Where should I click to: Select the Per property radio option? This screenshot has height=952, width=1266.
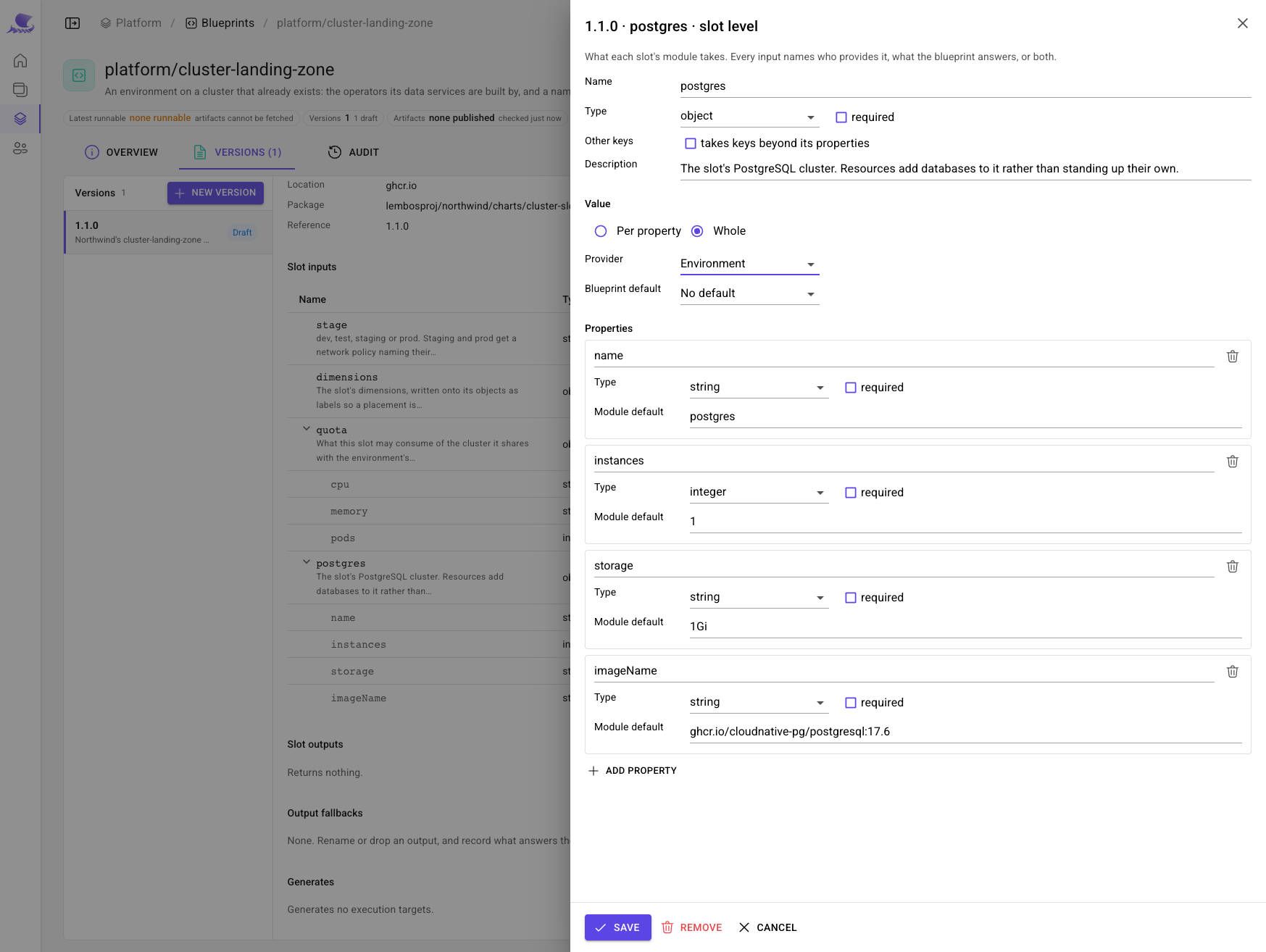click(601, 231)
